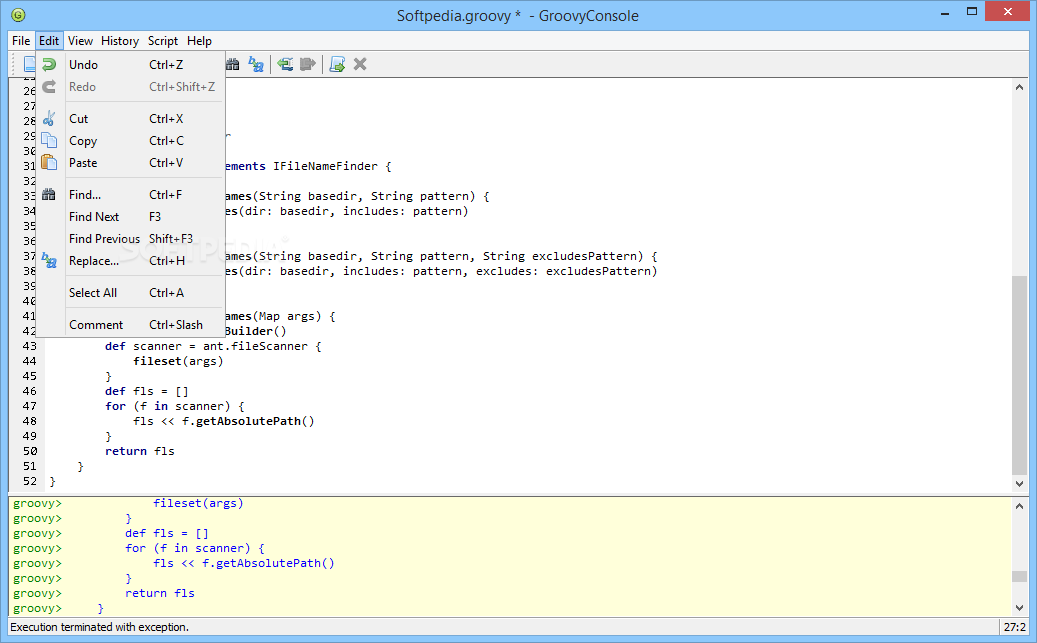Maximize the GroovyConsole window
Image resolution: width=1037 pixels, height=643 pixels.
972,12
